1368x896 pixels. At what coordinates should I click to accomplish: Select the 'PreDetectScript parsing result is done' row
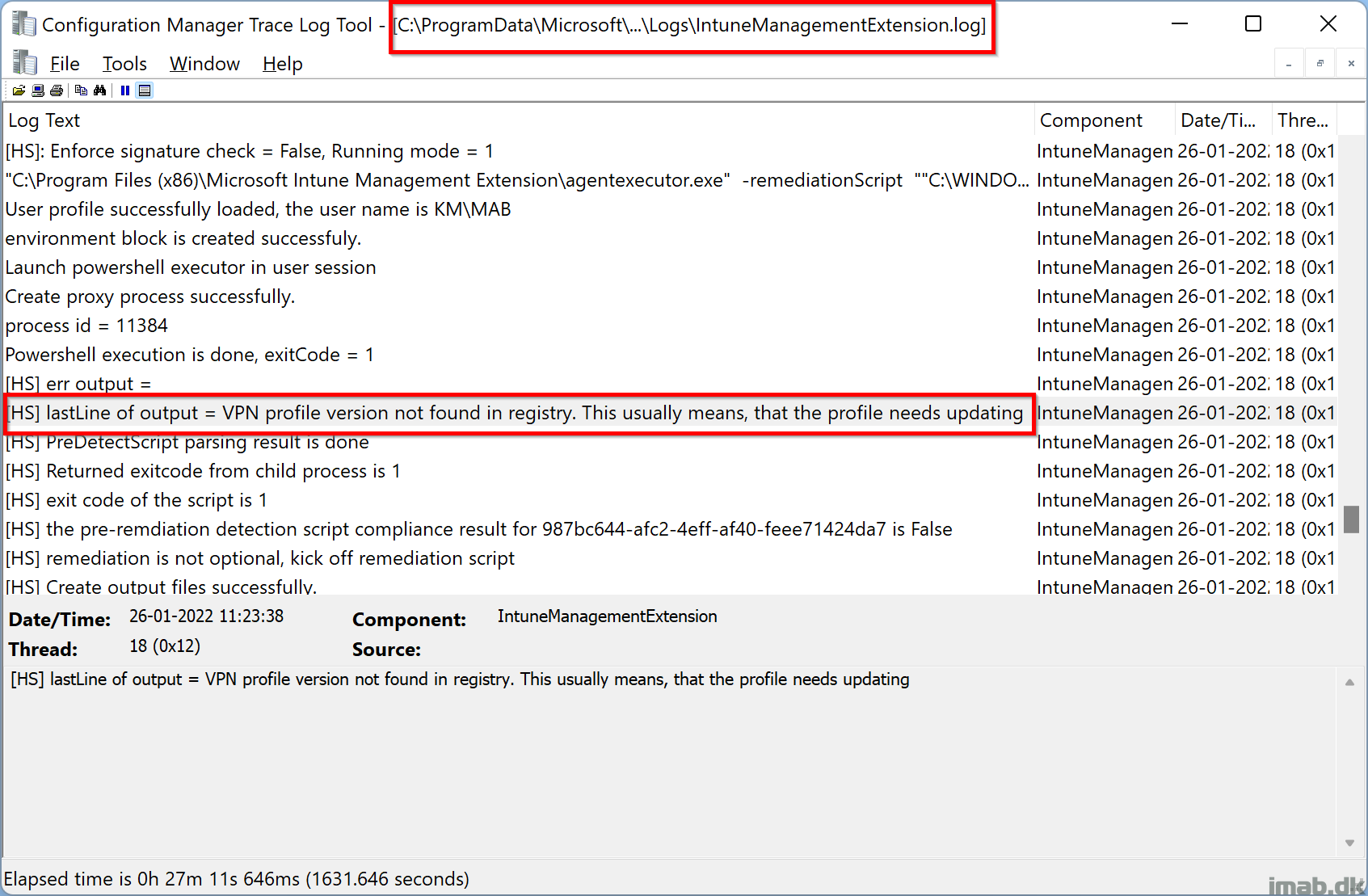point(670,442)
